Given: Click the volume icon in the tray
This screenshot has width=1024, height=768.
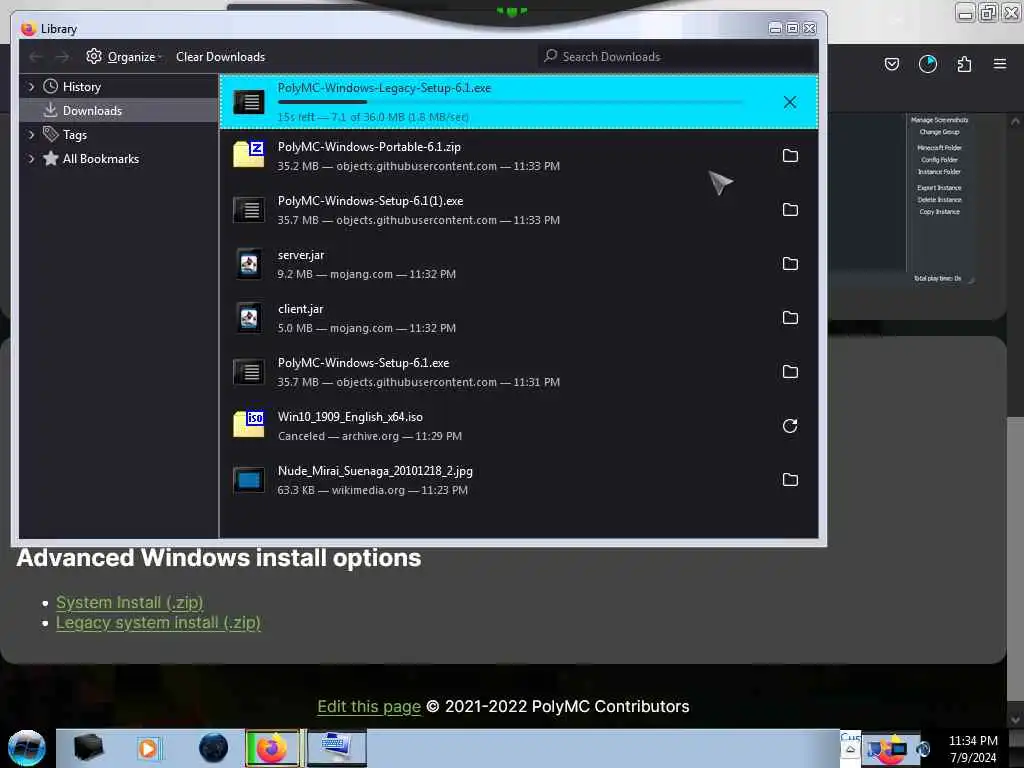Looking at the screenshot, I should [x=924, y=749].
